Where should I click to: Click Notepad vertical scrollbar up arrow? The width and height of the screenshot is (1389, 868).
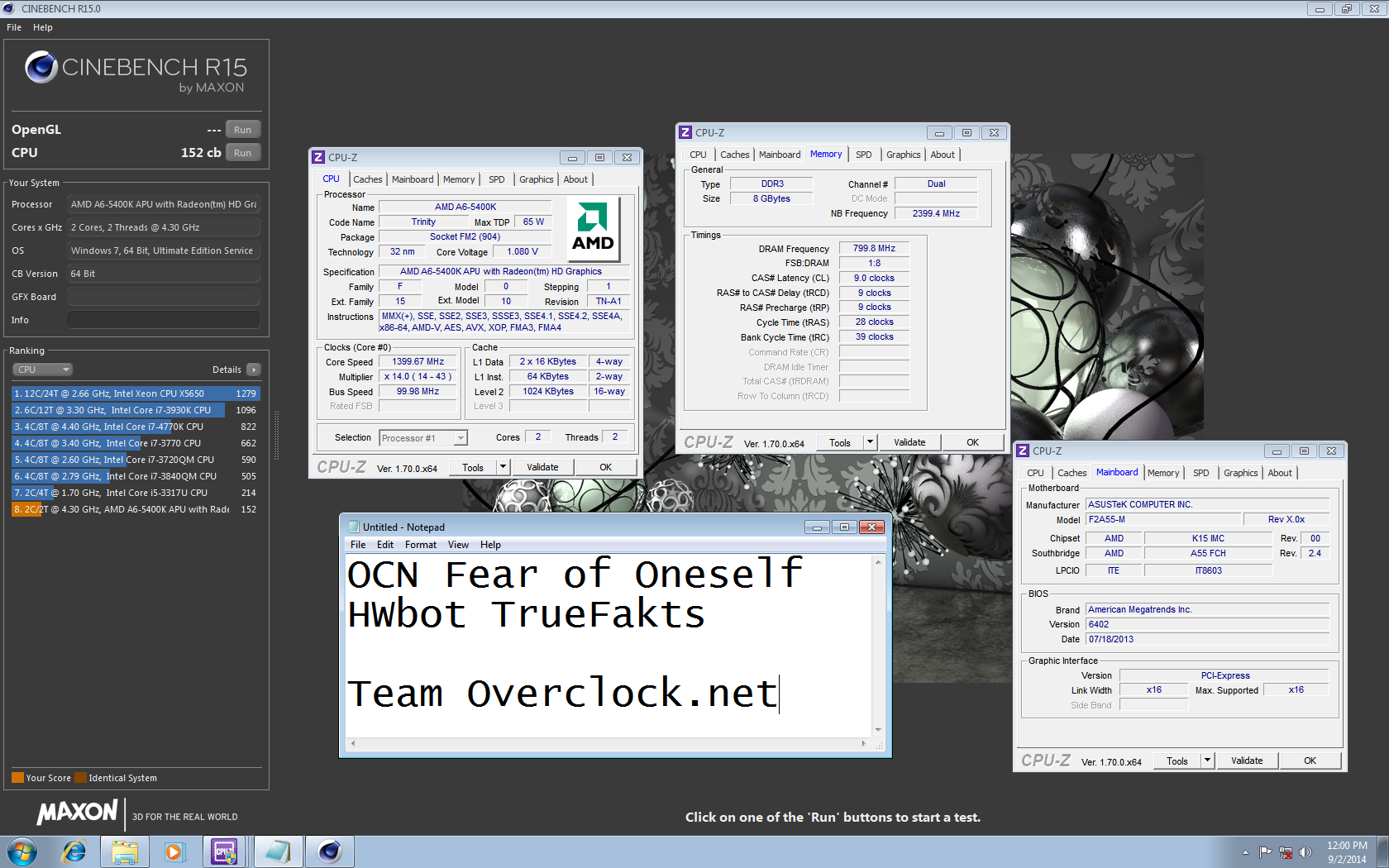(878, 561)
